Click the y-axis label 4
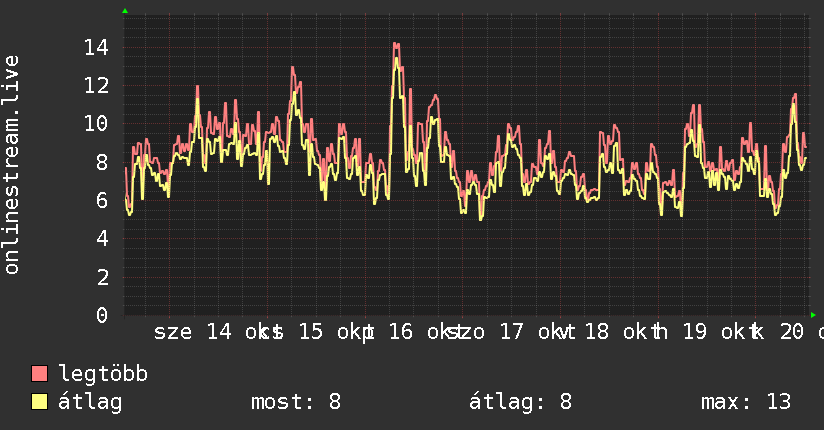 coord(102,239)
